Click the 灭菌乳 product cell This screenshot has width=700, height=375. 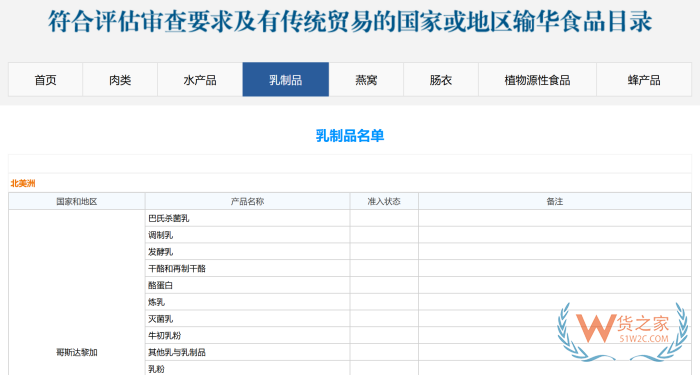tap(247, 319)
